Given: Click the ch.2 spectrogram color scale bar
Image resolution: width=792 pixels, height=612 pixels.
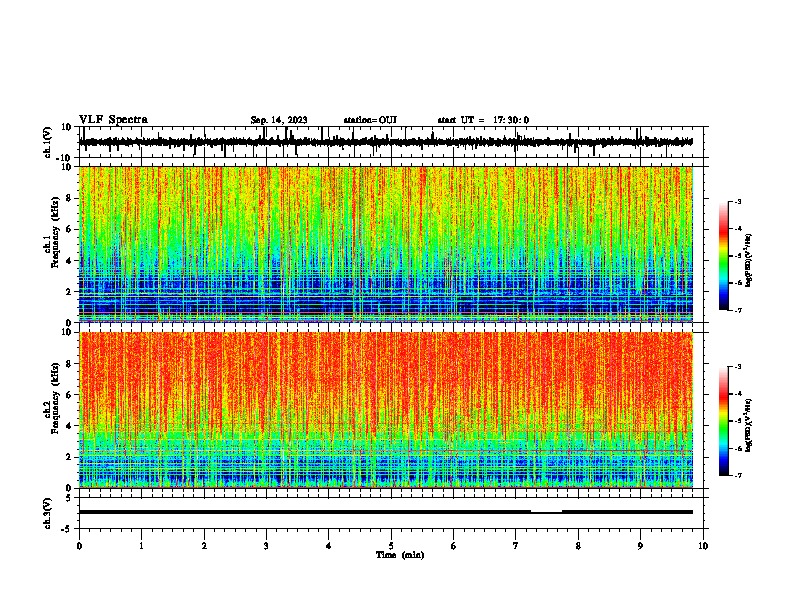Looking at the screenshot, I should click(724, 421).
